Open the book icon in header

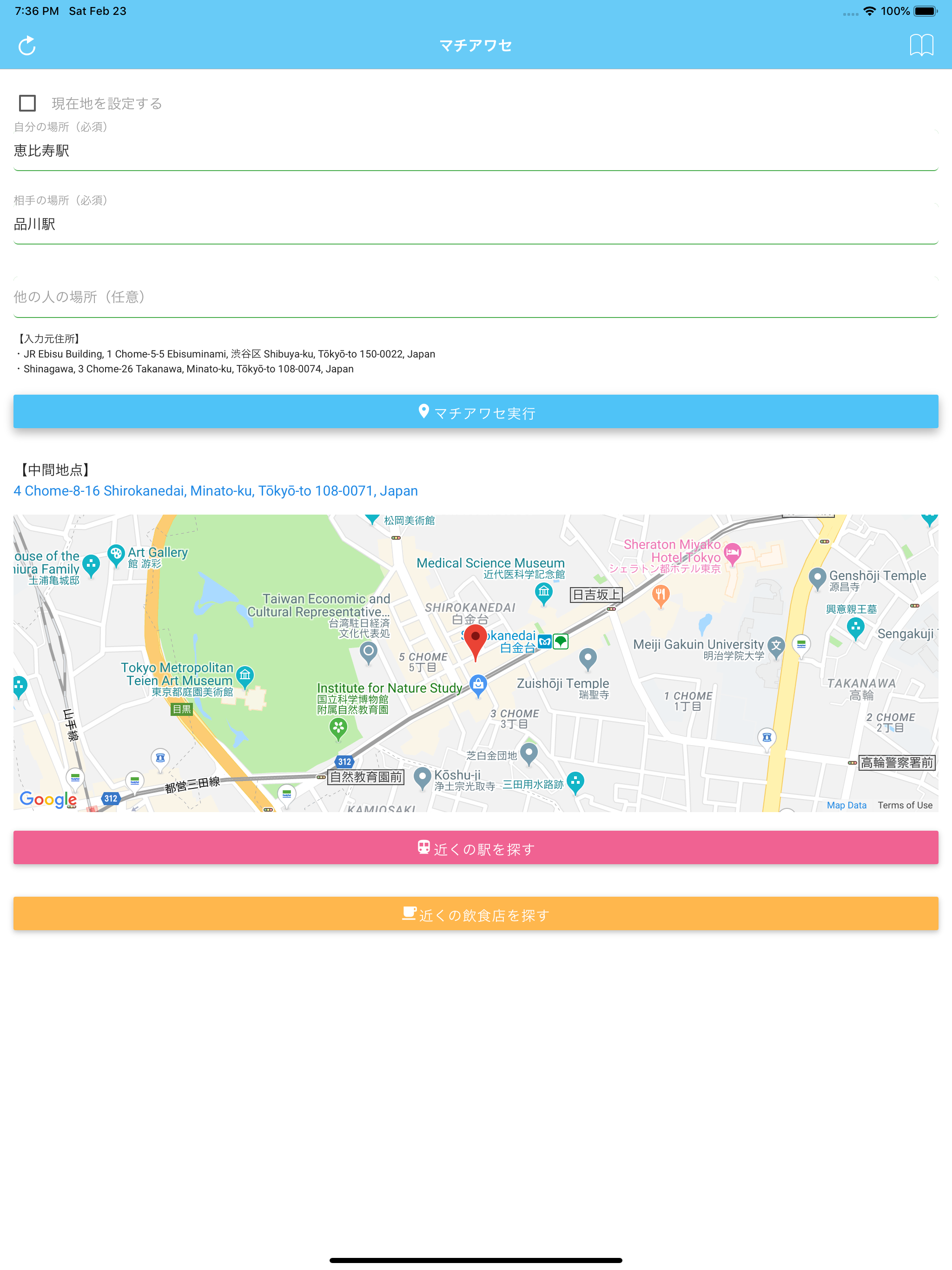tap(922, 46)
